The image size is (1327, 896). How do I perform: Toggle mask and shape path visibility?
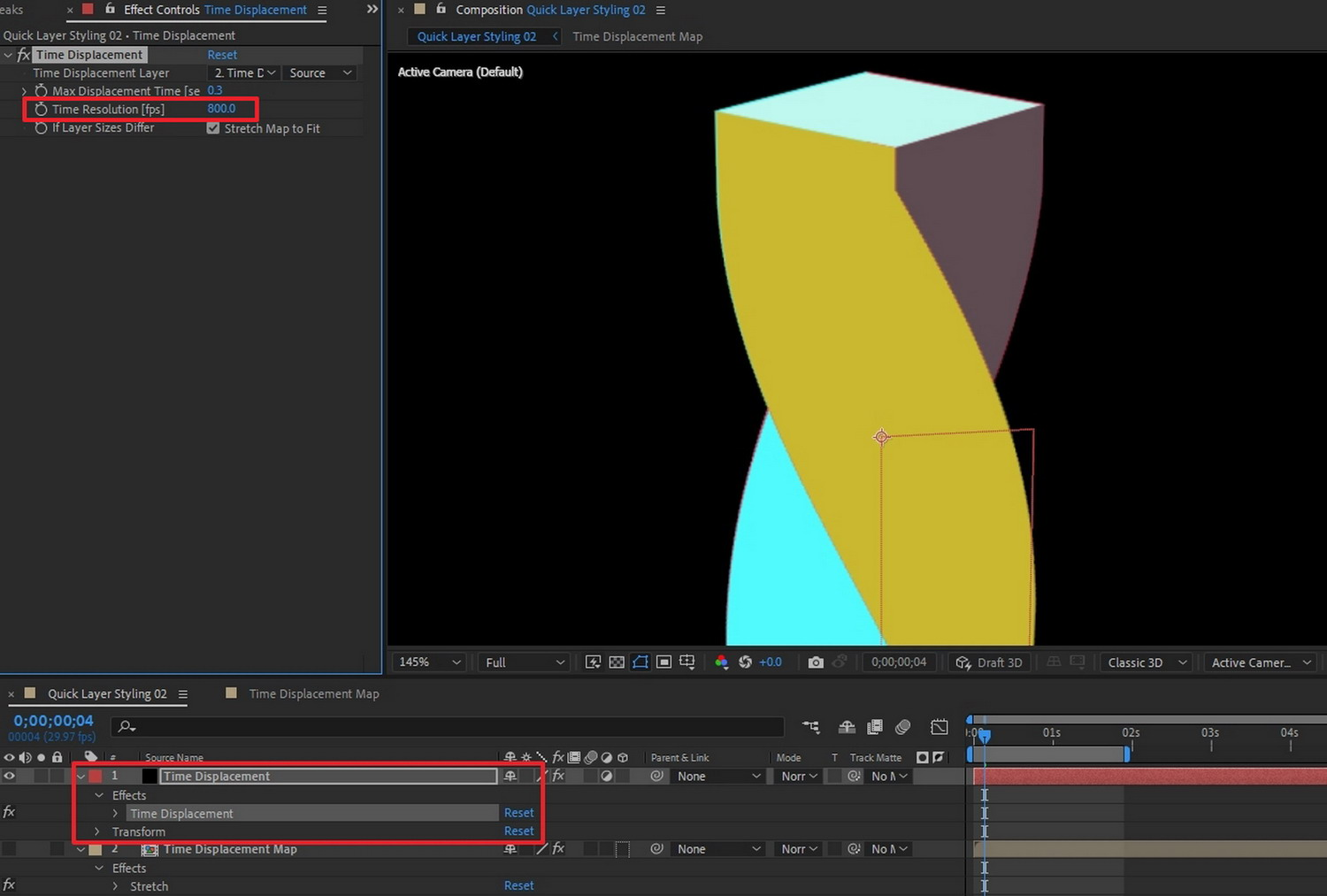640,662
